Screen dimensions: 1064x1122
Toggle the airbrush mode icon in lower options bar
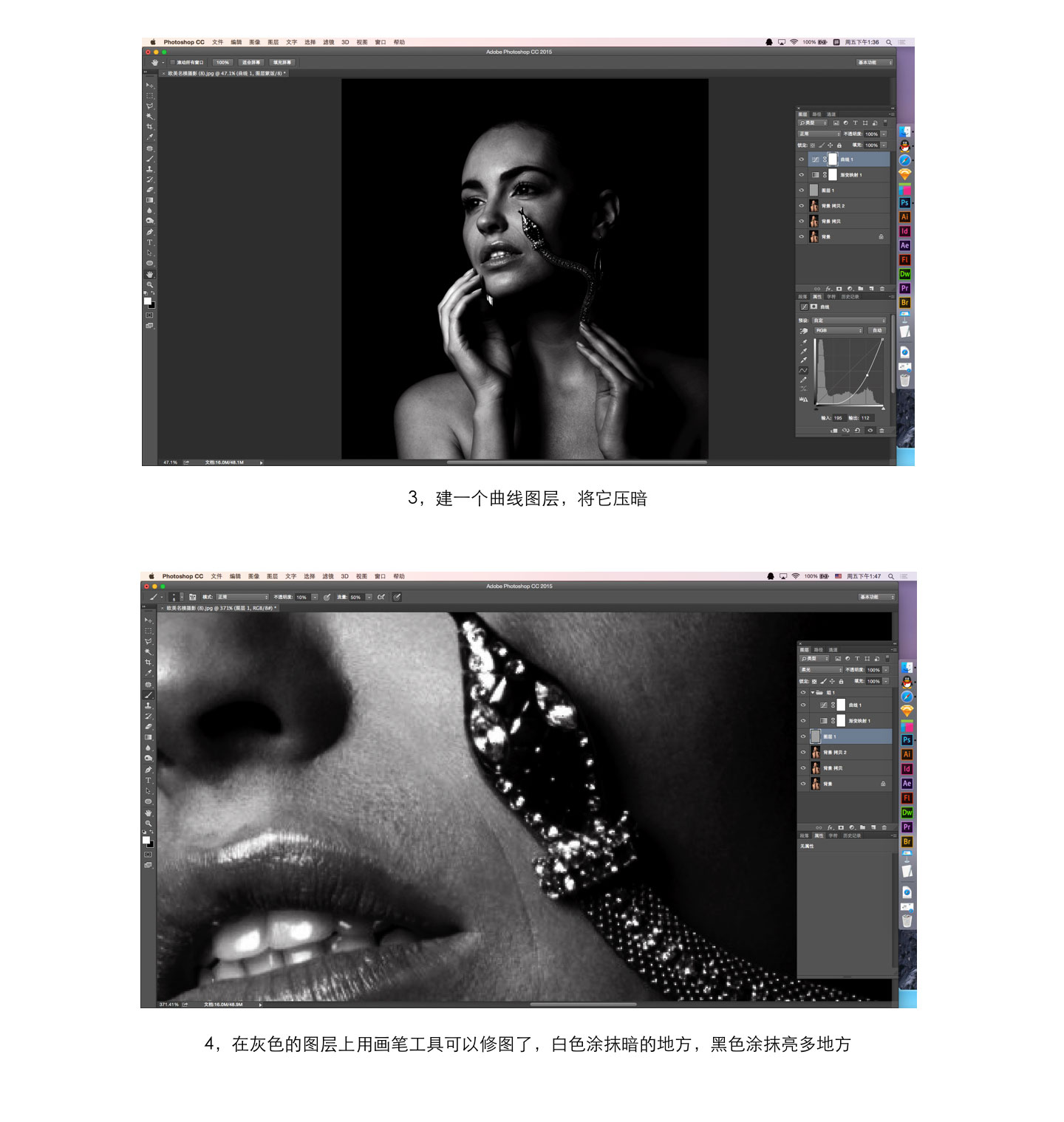click(x=381, y=597)
